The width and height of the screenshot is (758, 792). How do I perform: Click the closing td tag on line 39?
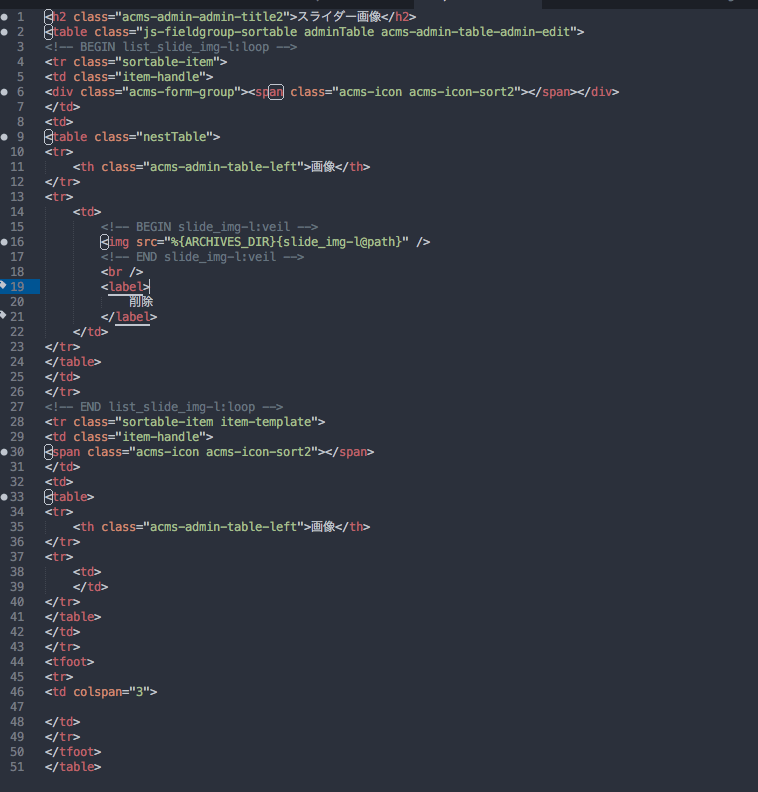click(90, 587)
